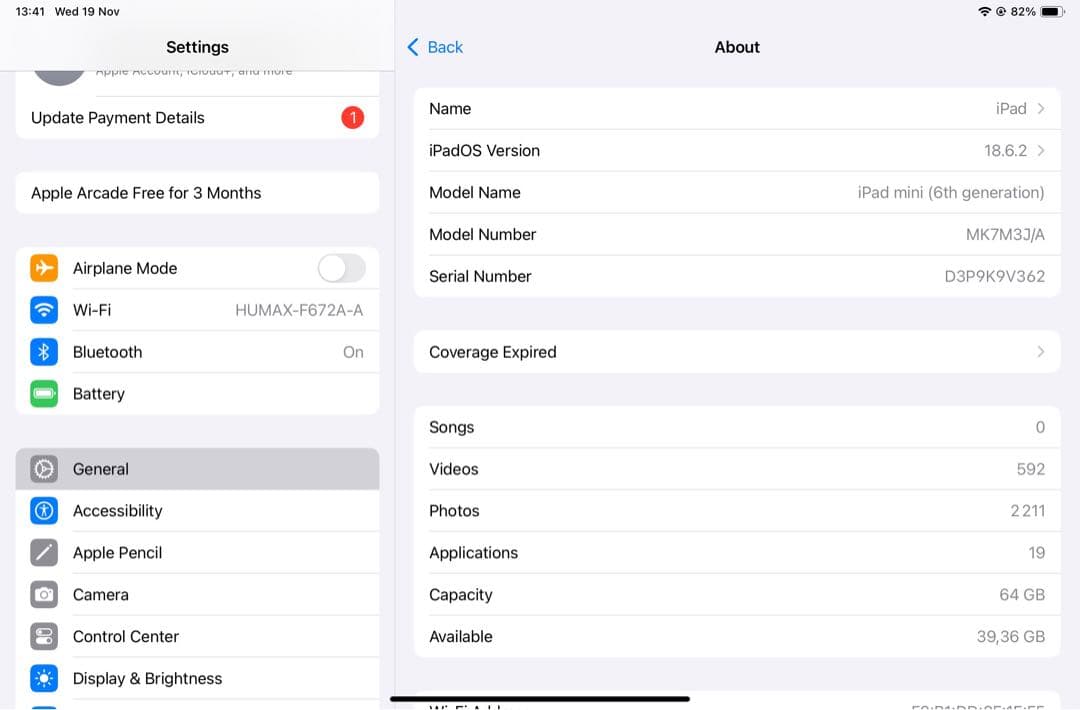The width and height of the screenshot is (1080, 710).
Task: Open Bluetooth settings via its icon
Action: click(44, 352)
